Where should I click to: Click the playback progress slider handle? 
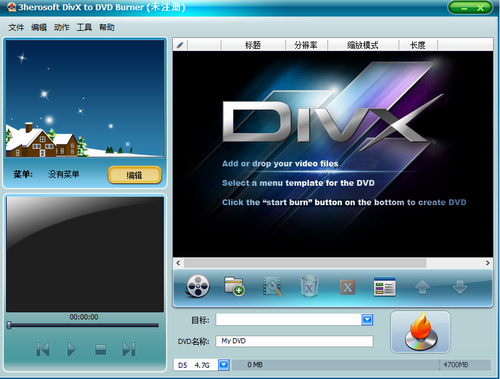tap(9, 325)
